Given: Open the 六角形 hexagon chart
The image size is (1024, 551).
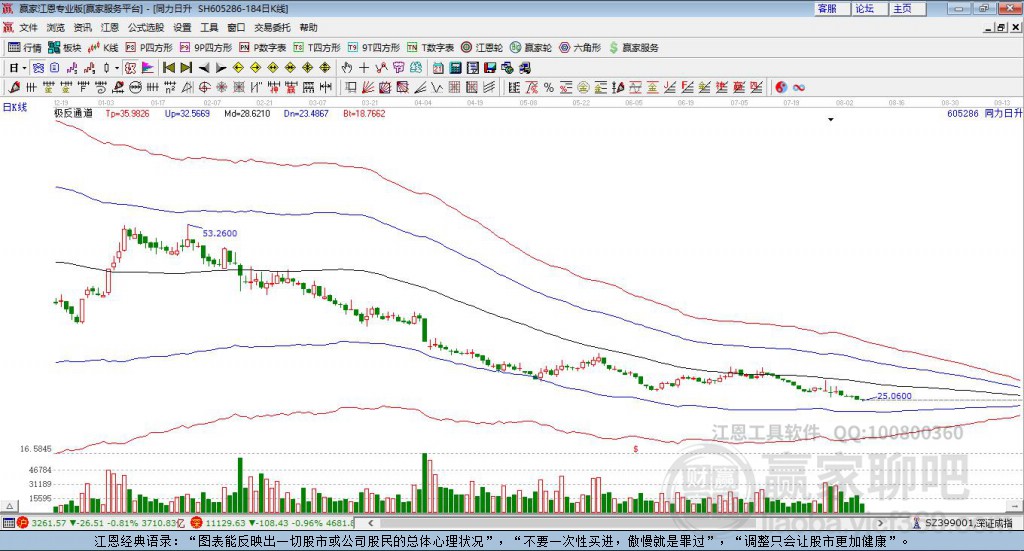Looking at the screenshot, I should (x=580, y=48).
